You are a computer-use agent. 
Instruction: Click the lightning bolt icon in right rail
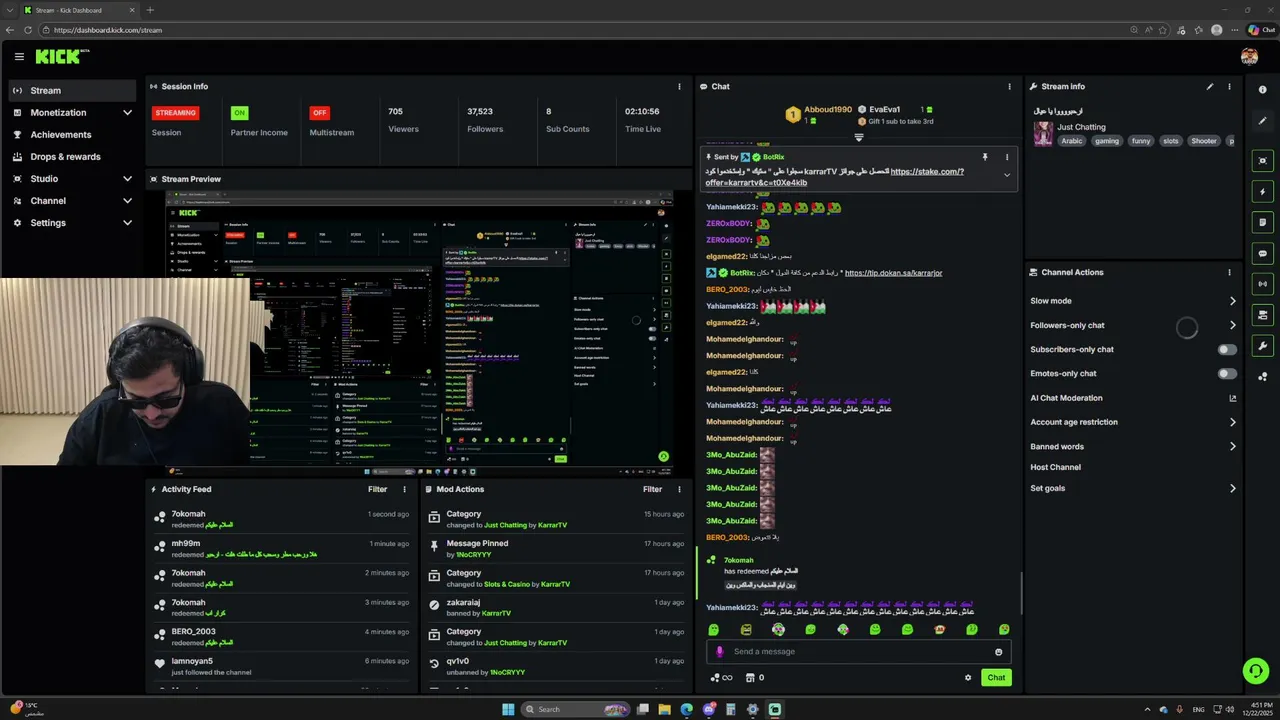1263,192
